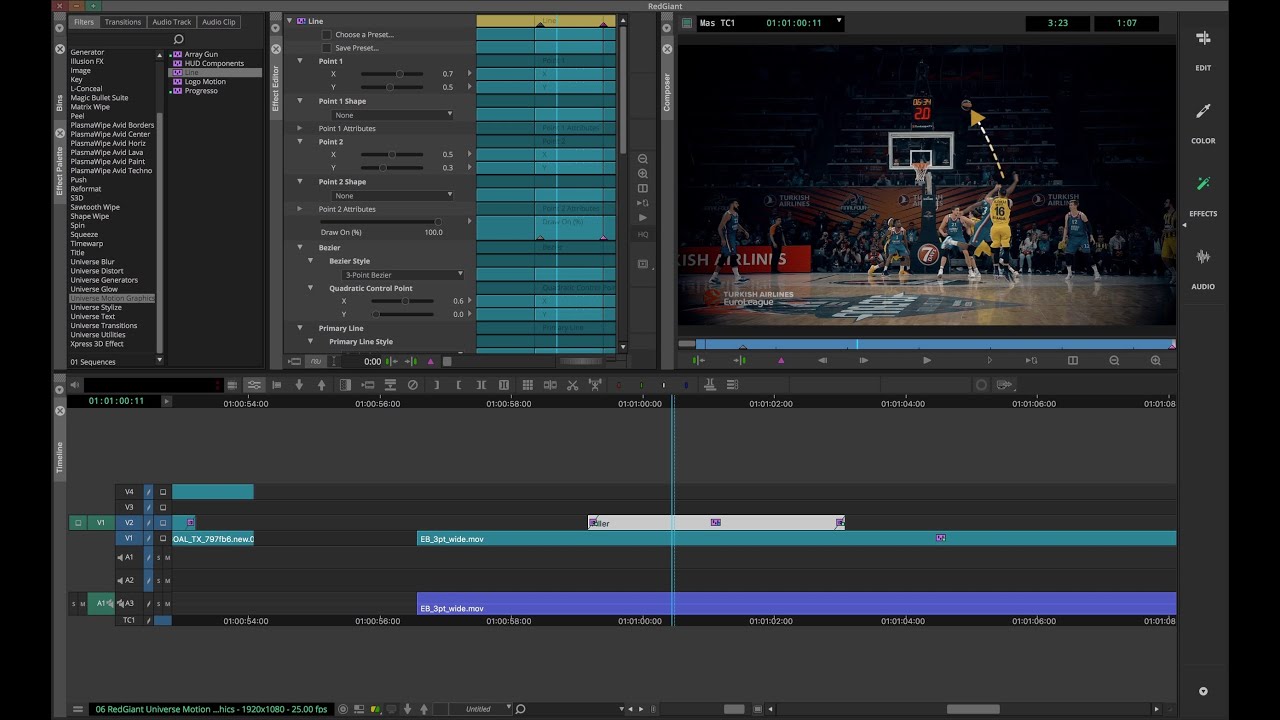
Task: Tick the Save Preset checkbox
Action: [x=326, y=48]
